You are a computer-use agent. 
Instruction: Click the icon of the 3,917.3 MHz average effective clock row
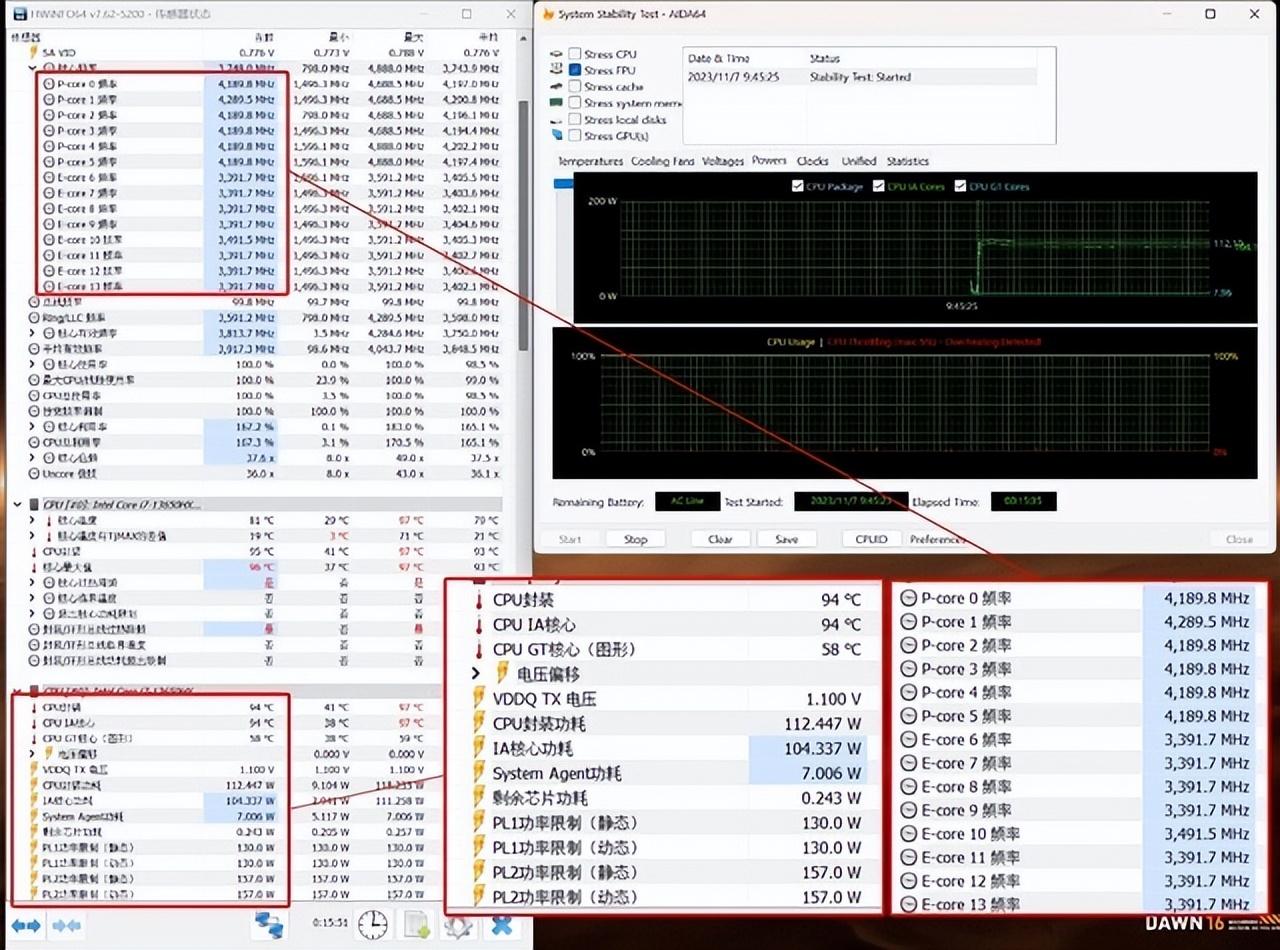point(35,349)
